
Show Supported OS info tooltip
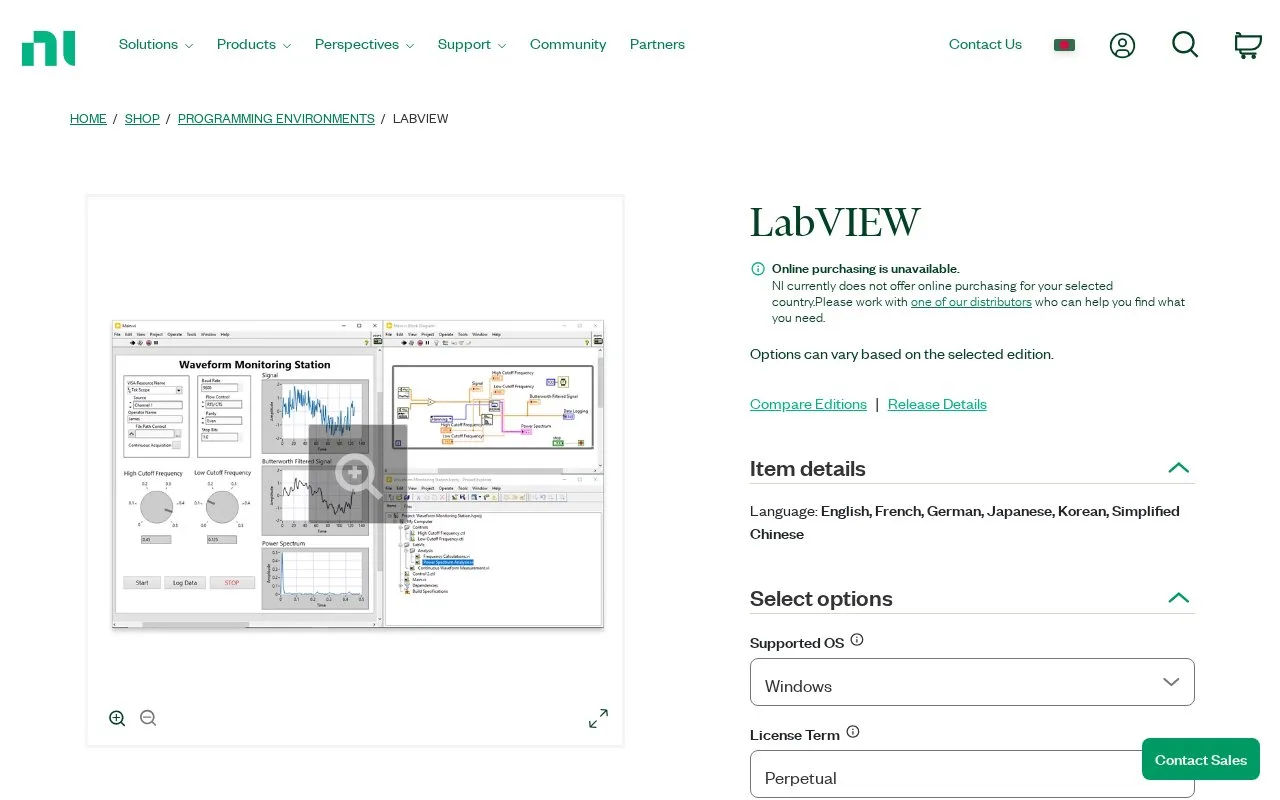(857, 640)
